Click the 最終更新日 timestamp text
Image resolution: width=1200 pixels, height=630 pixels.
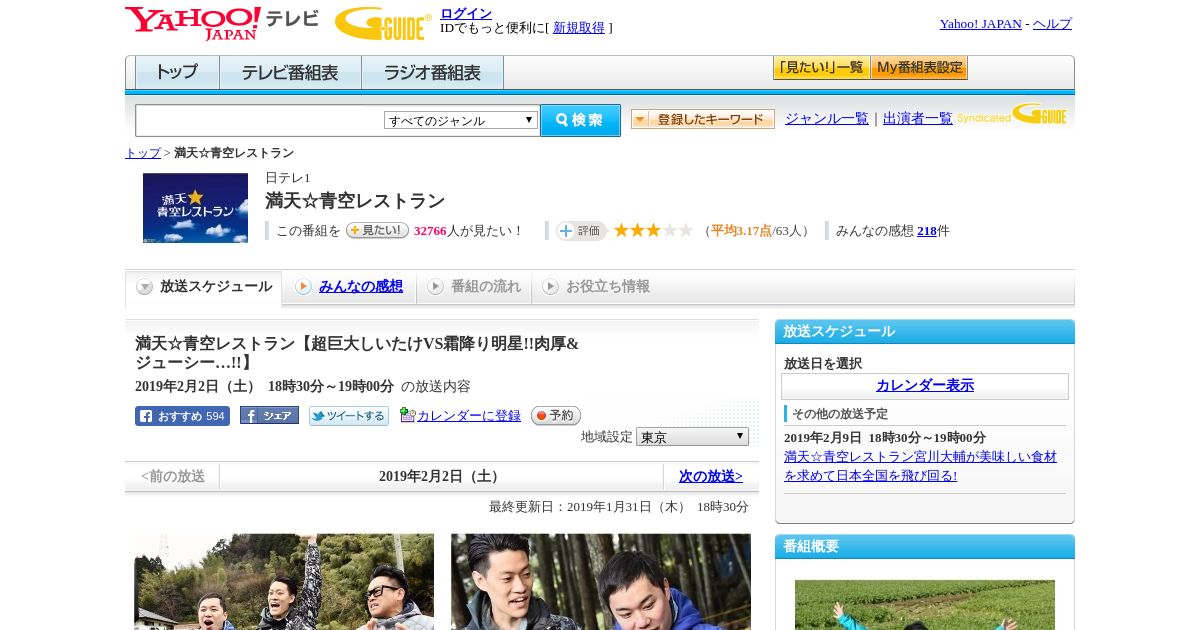(619, 507)
